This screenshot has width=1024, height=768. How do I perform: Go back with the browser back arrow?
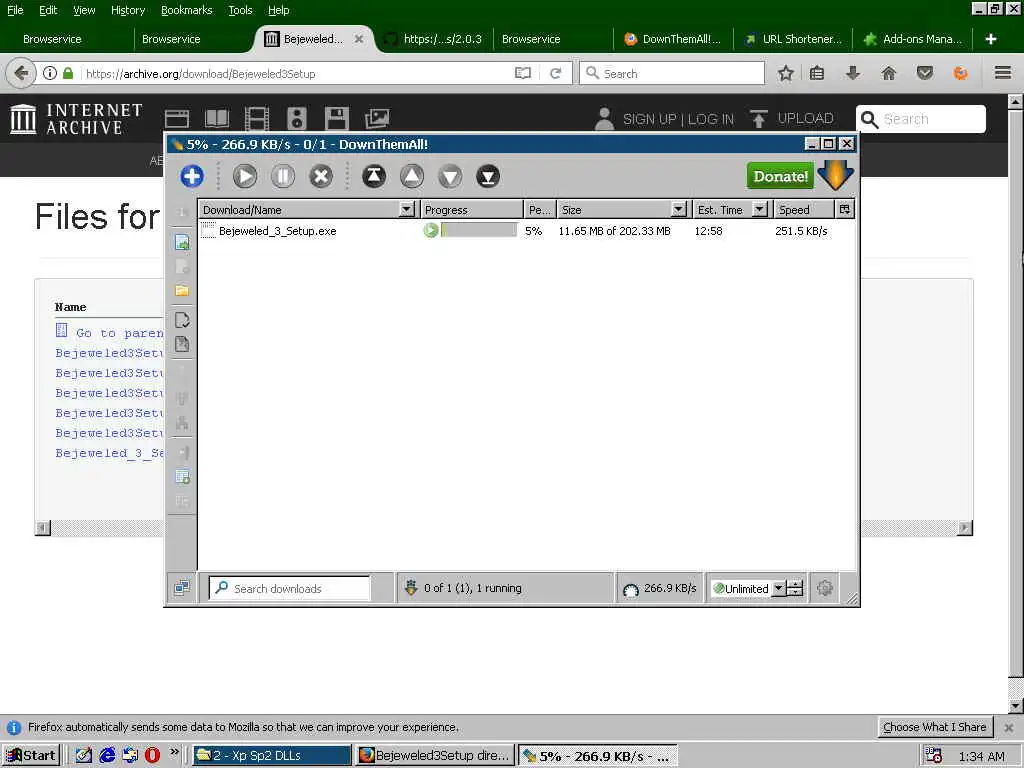tap(20, 73)
